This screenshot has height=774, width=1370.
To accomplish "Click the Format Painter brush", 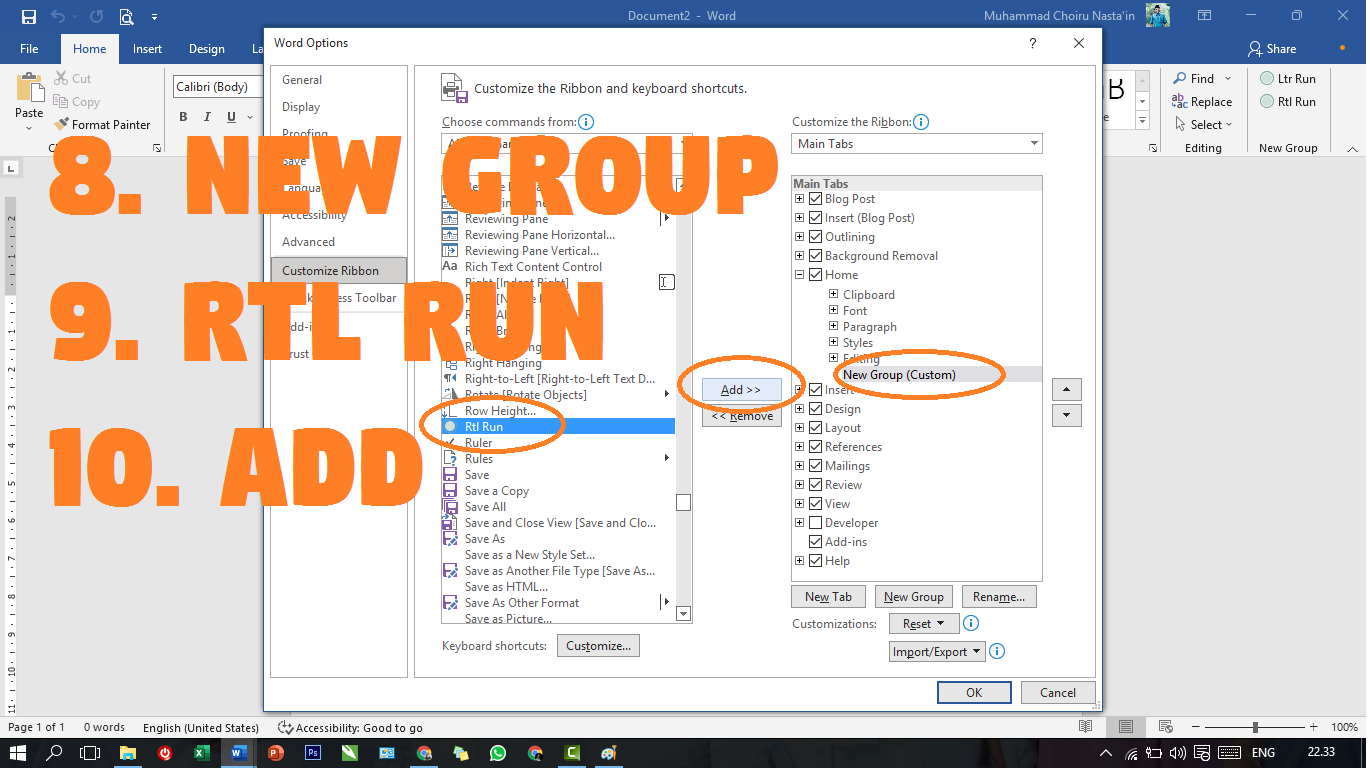I will [x=60, y=125].
